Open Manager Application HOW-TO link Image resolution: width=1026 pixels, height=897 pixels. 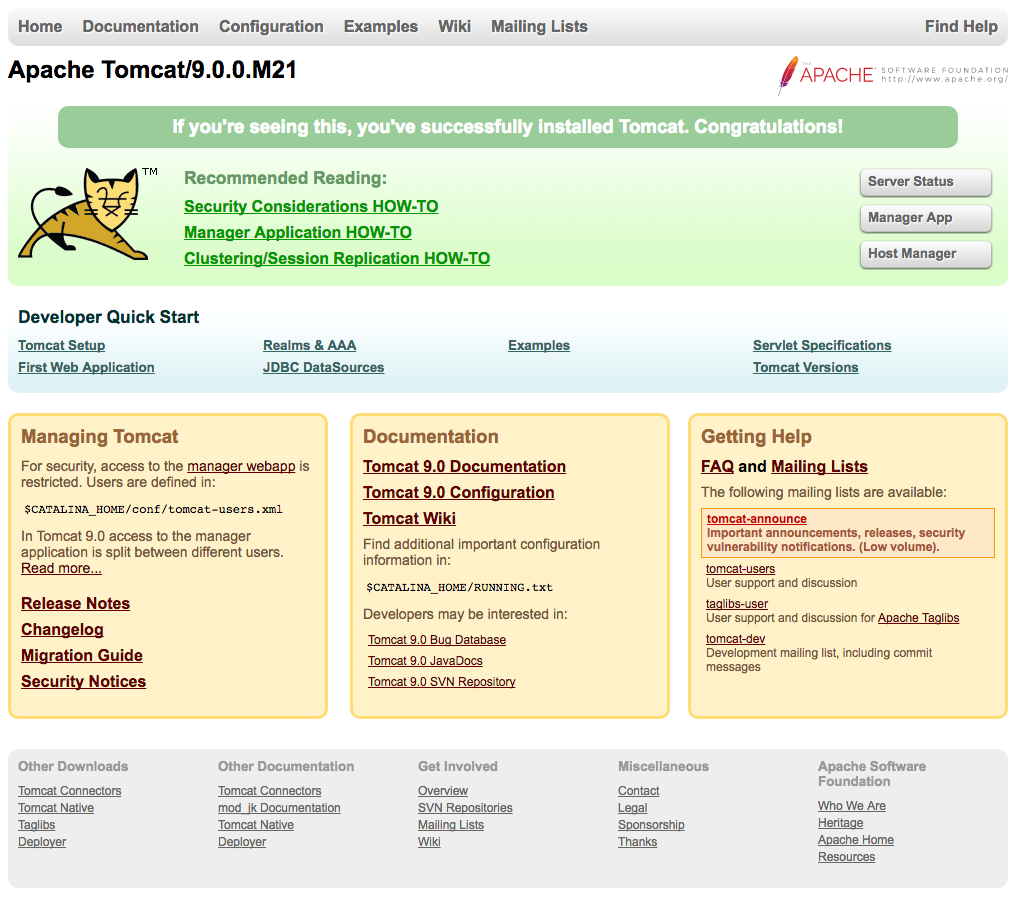(x=298, y=232)
